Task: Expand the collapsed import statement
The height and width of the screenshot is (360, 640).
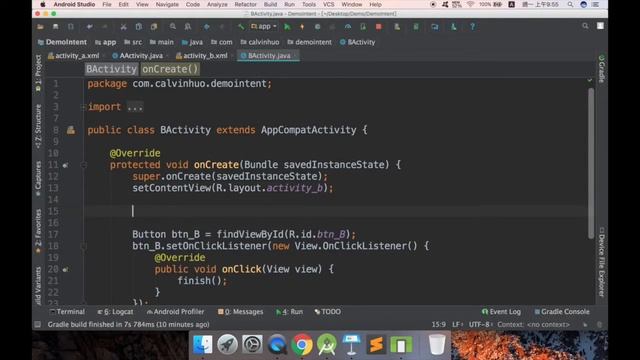Action: (135, 107)
